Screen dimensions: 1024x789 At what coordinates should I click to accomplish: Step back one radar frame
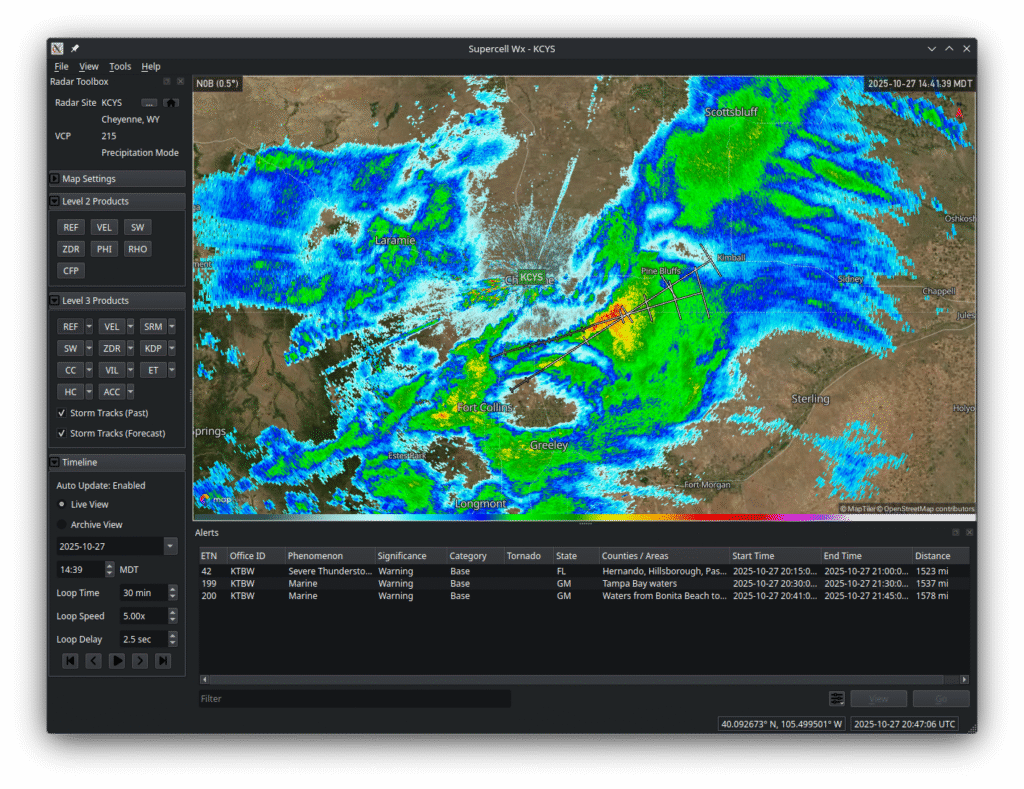click(x=93, y=661)
